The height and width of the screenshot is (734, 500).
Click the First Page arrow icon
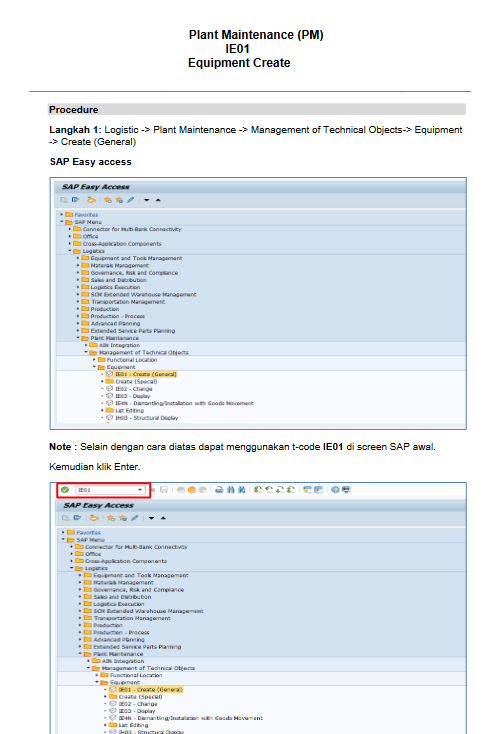257,490
